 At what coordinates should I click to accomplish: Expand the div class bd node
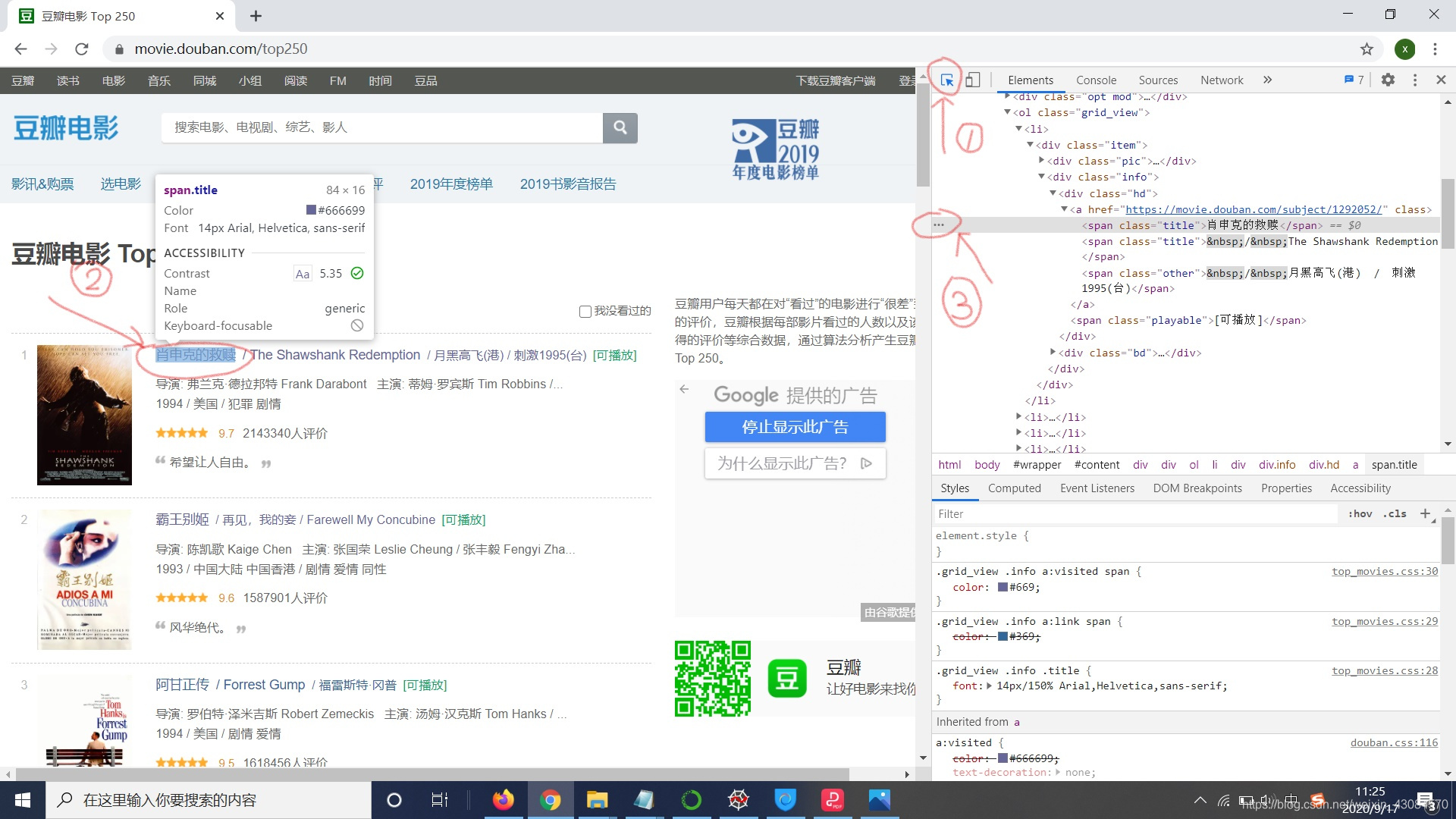click(1053, 352)
